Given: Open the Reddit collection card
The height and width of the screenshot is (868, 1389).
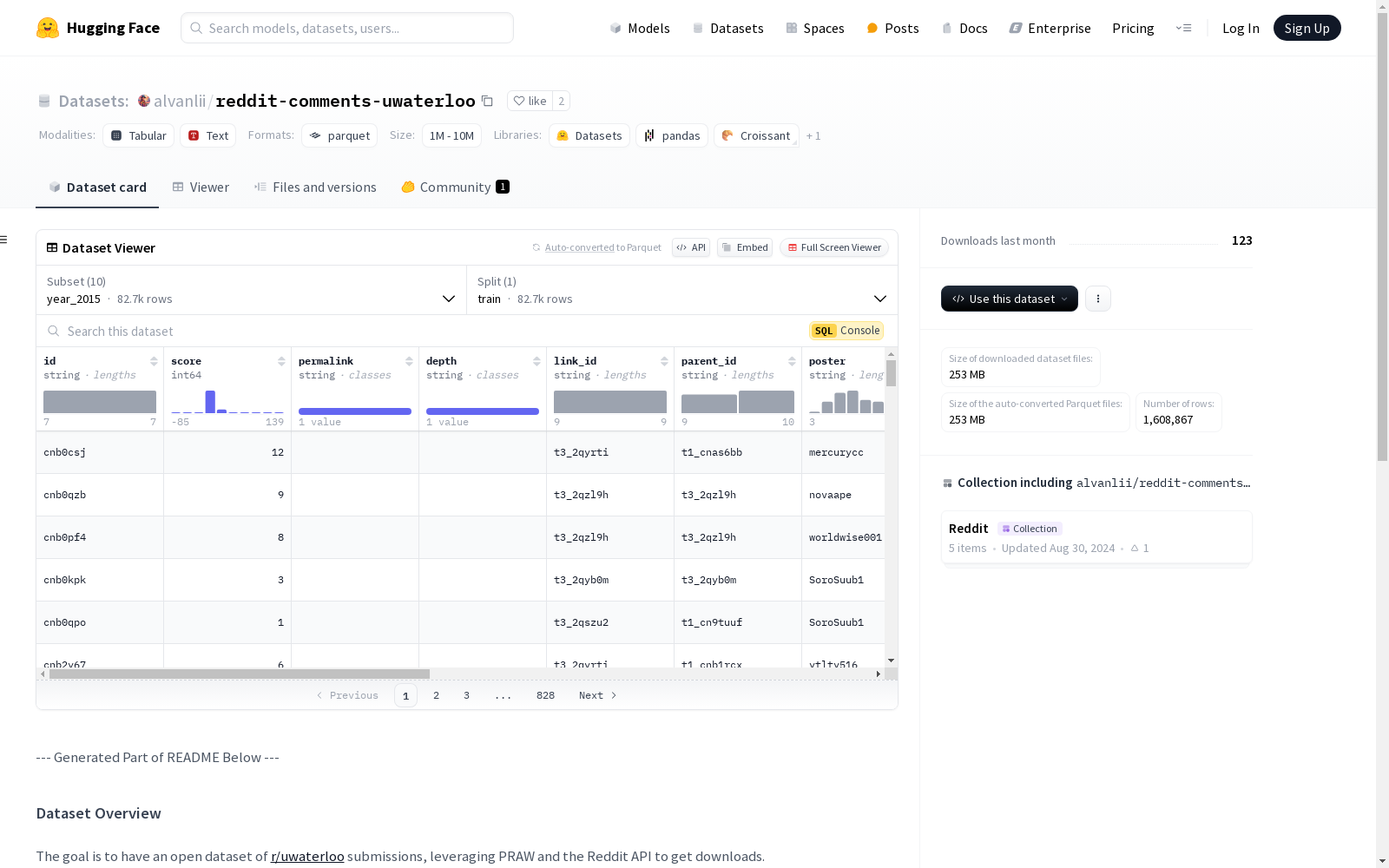Looking at the screenshot, I should point(1096,537).
